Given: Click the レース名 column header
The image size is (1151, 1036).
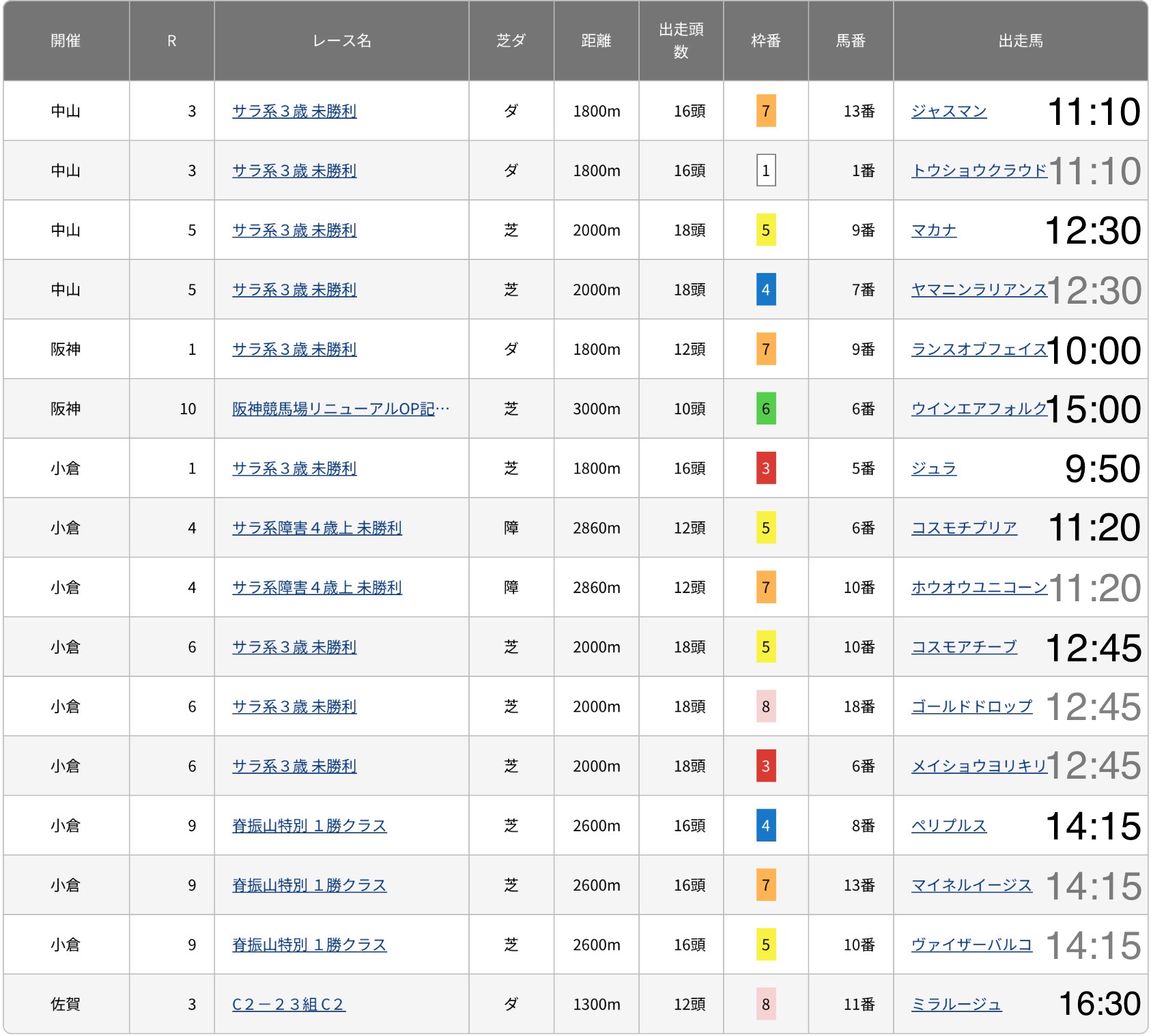Looking at the screenshot, I should (x=341, y=41).
